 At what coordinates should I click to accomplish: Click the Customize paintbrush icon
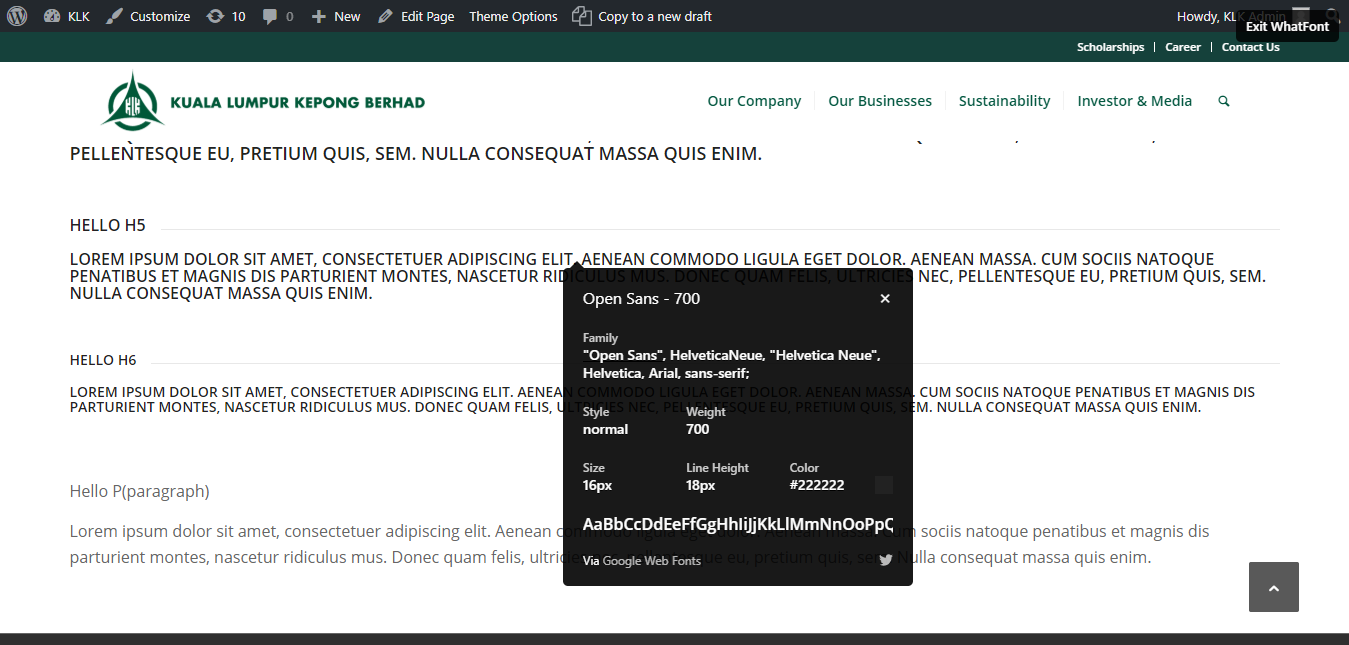(x=114, y=16)
